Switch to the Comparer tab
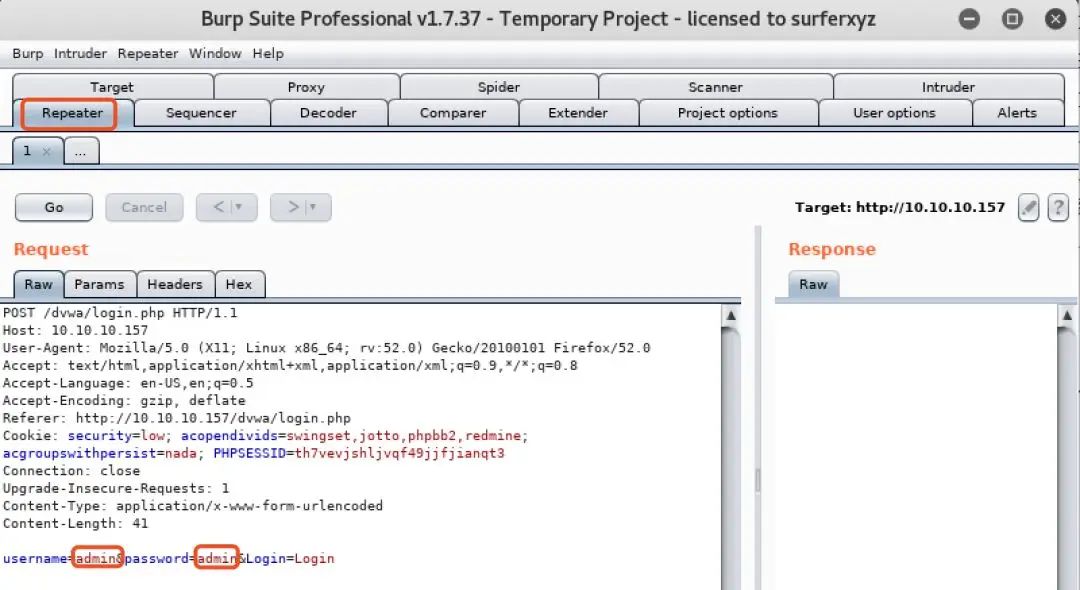Image resolution: width=1080 pixels, height=590 pixels. (453, 113)
